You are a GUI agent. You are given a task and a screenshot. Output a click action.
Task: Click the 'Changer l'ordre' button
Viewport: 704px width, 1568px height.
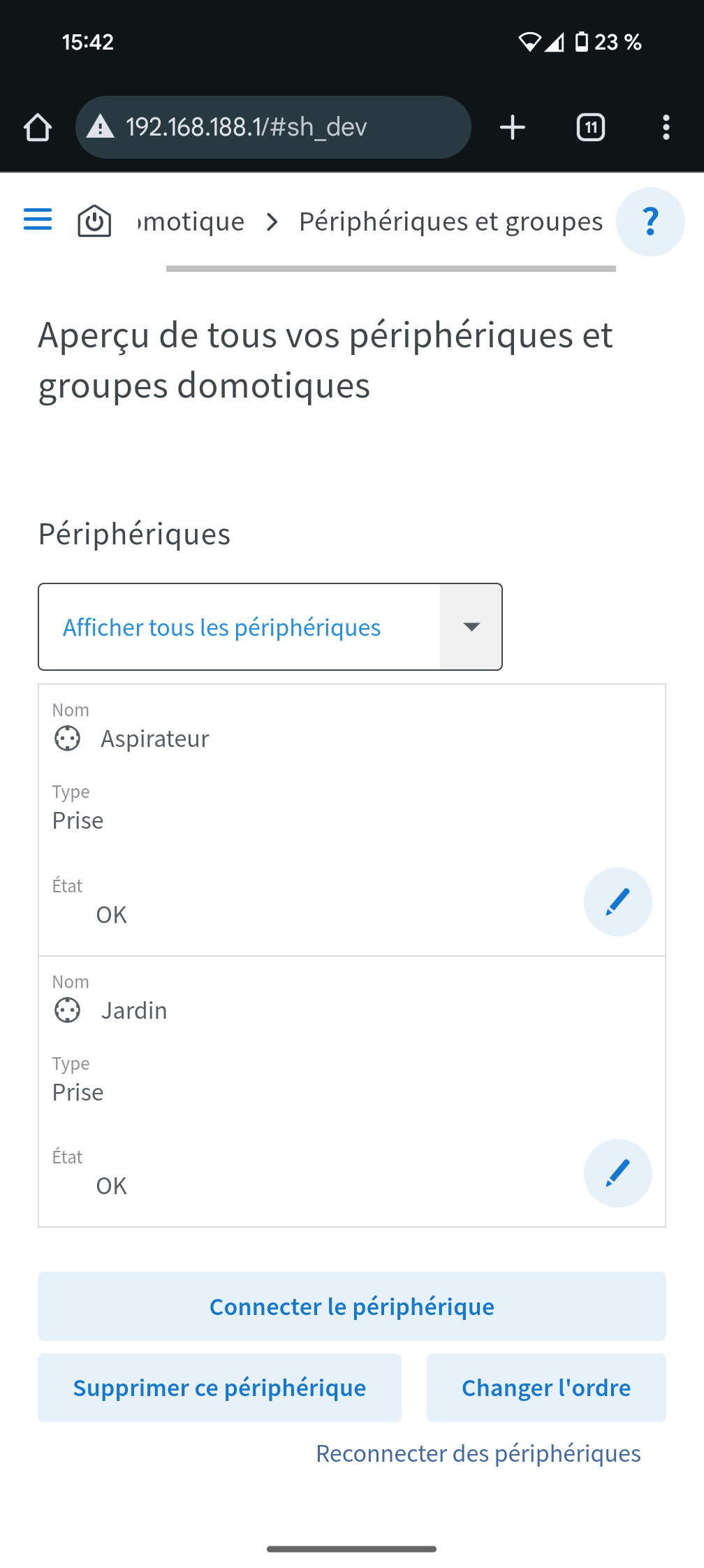(546, 1388)
